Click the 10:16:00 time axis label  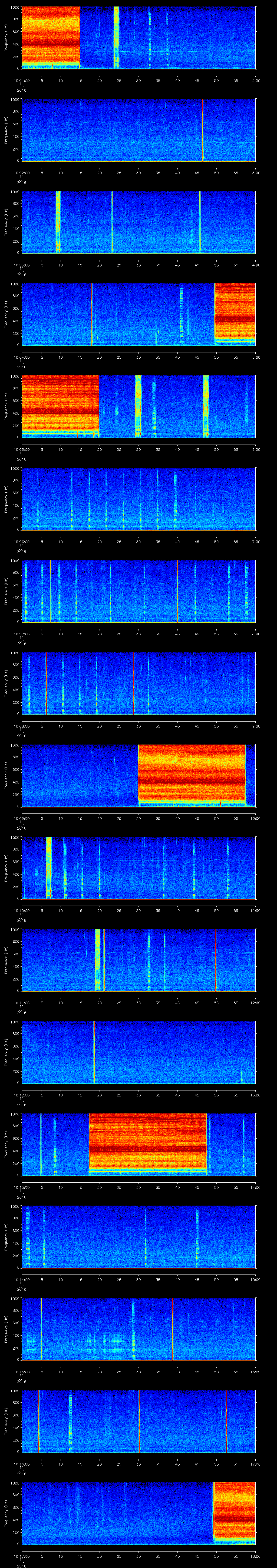coord(21,1464)
